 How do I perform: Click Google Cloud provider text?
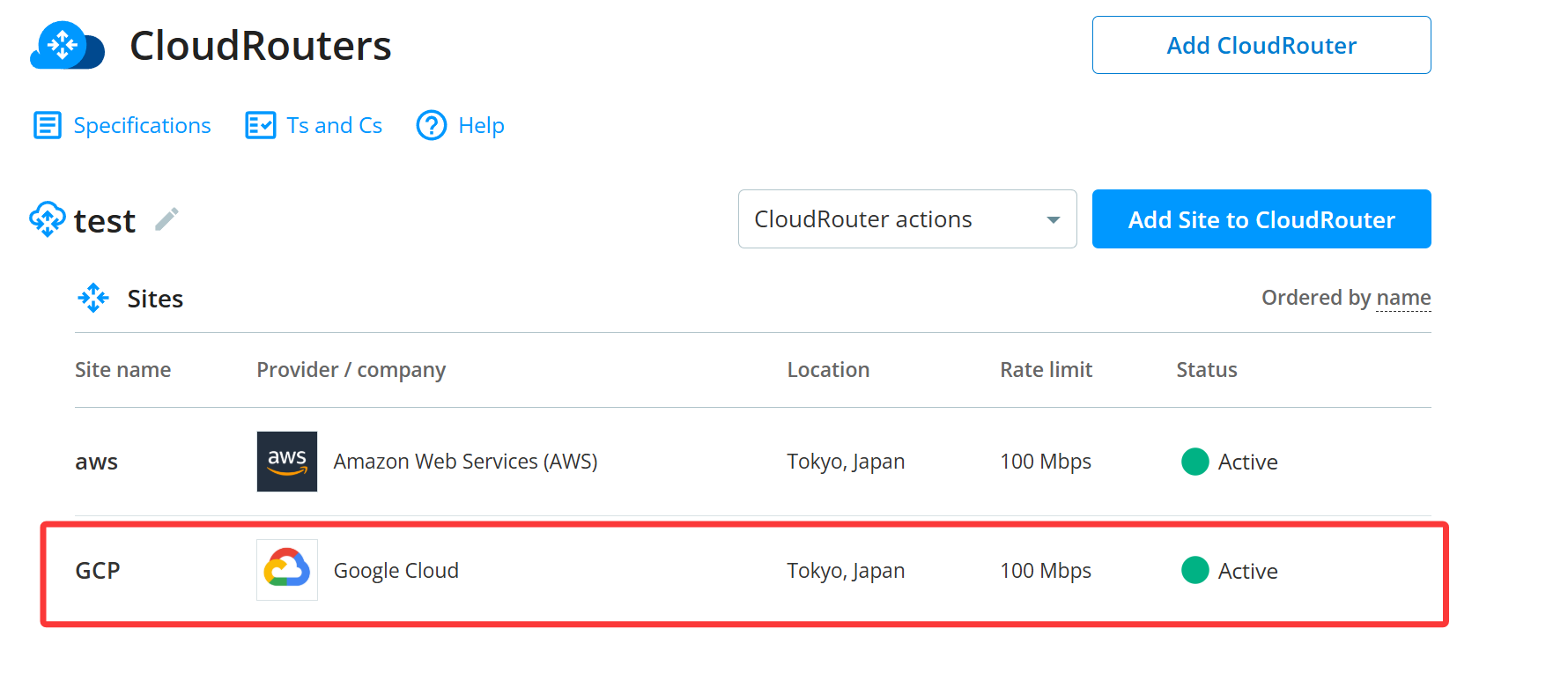tap(396, 571)
